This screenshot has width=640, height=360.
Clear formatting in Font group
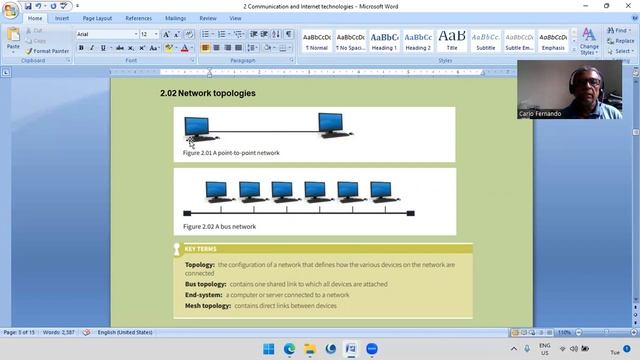click(x=189, y=34)
